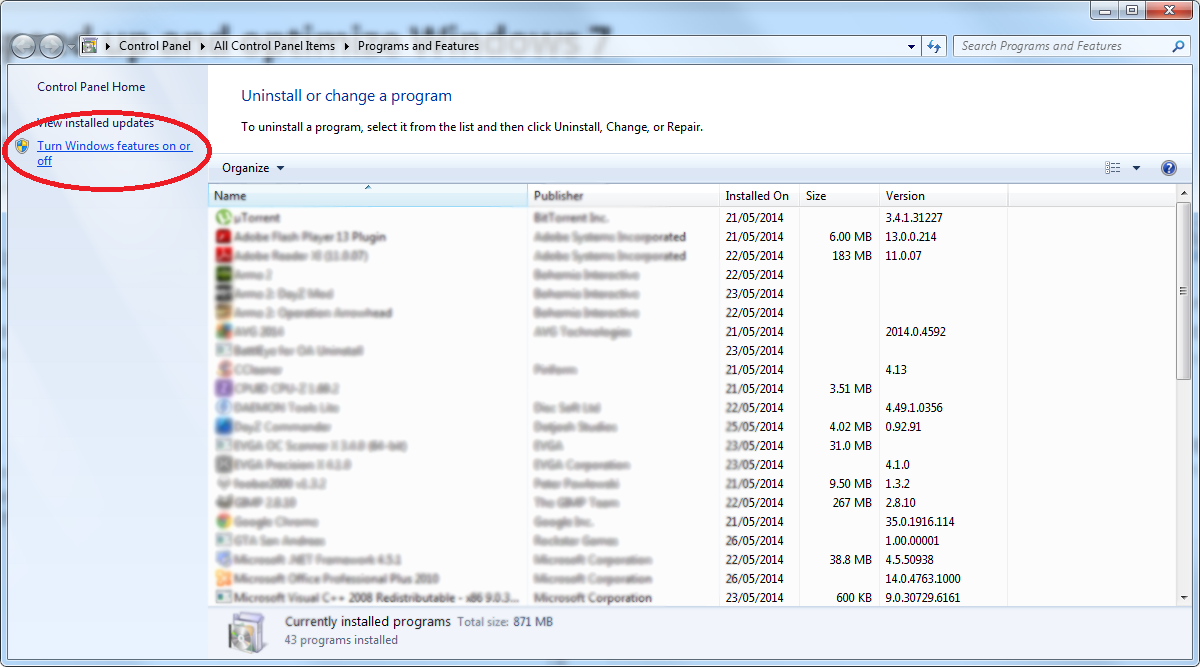Viewport: 1200px width, 667px height.
Task: Click the GIMP 2.8.10 icon
Action: click(224, 503)
